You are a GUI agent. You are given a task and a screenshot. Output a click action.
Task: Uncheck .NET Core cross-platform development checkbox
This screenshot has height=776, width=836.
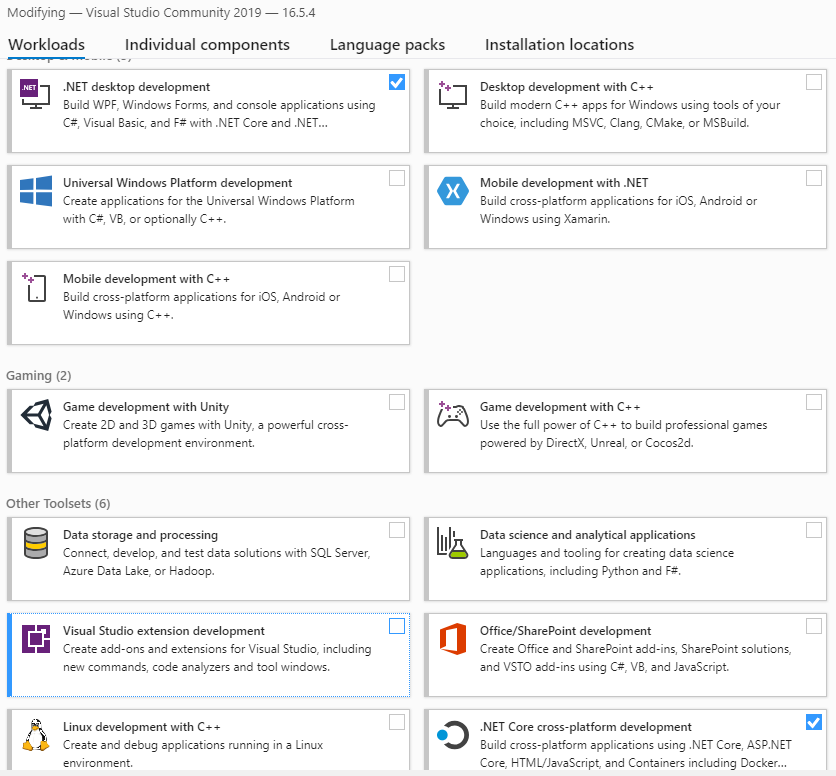tap(814, 722)
